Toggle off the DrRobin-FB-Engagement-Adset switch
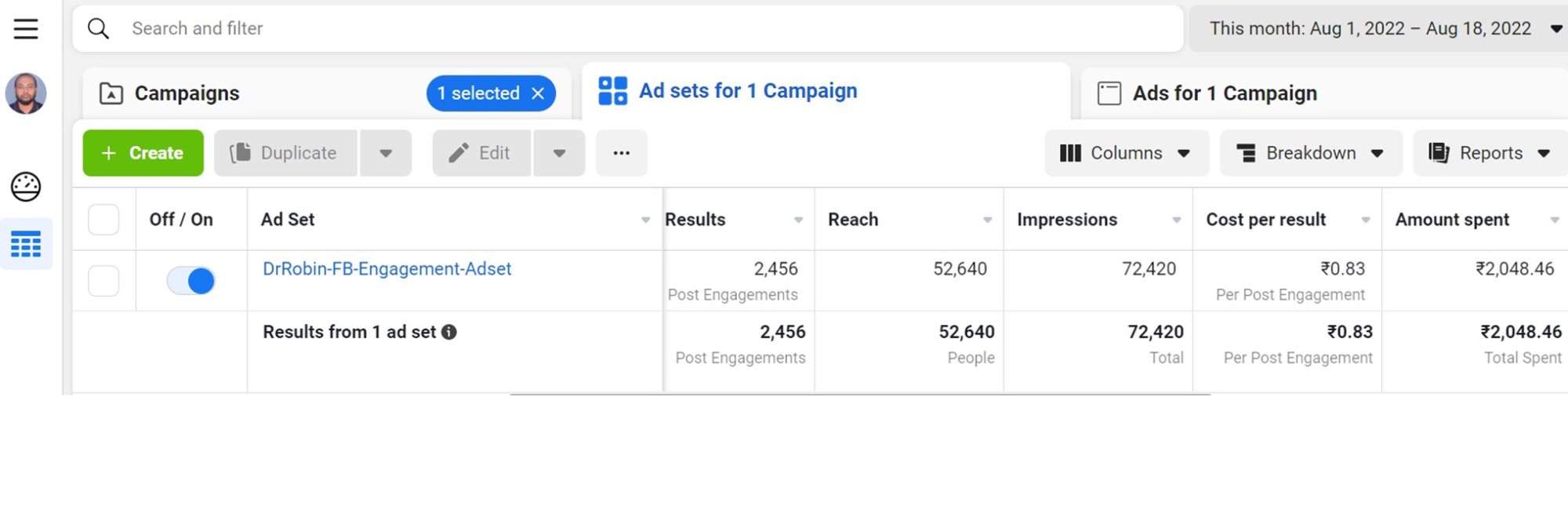Screen dimensions: 1568x524 click(x=191, y=281)
